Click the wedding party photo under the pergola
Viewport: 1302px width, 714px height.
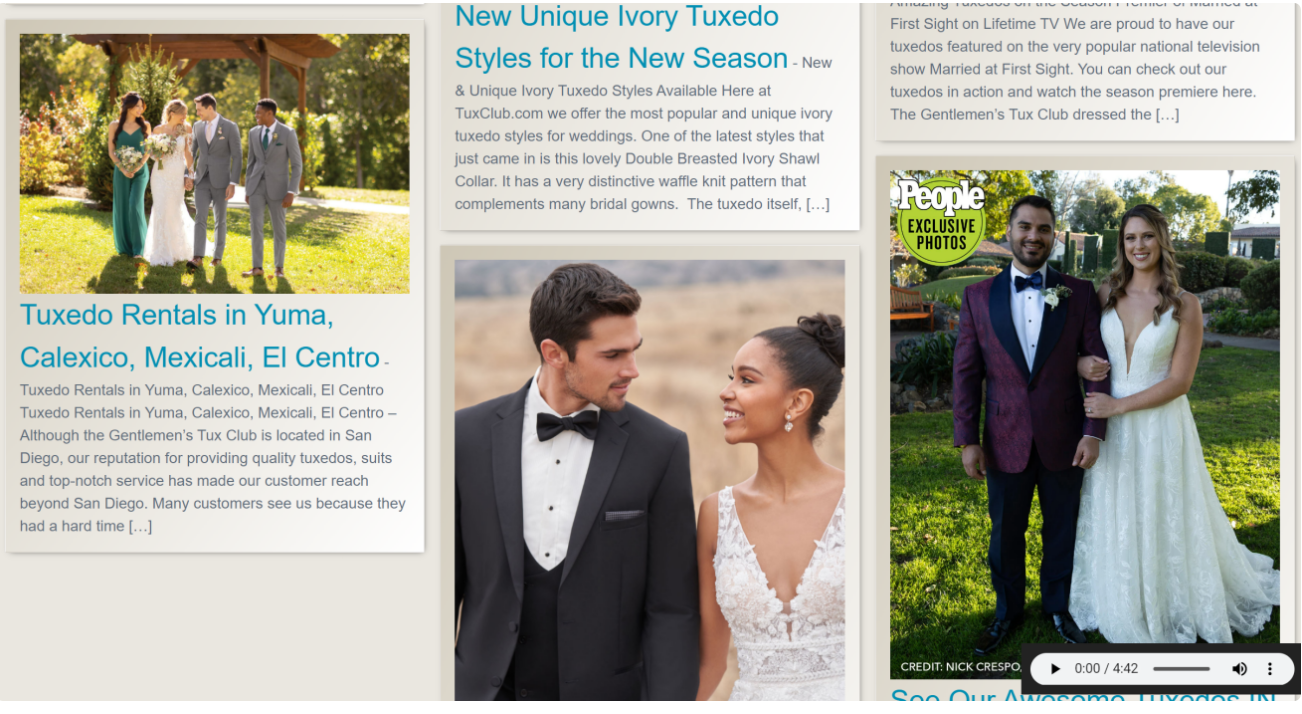pyautogui.click(x=214, y=163)
